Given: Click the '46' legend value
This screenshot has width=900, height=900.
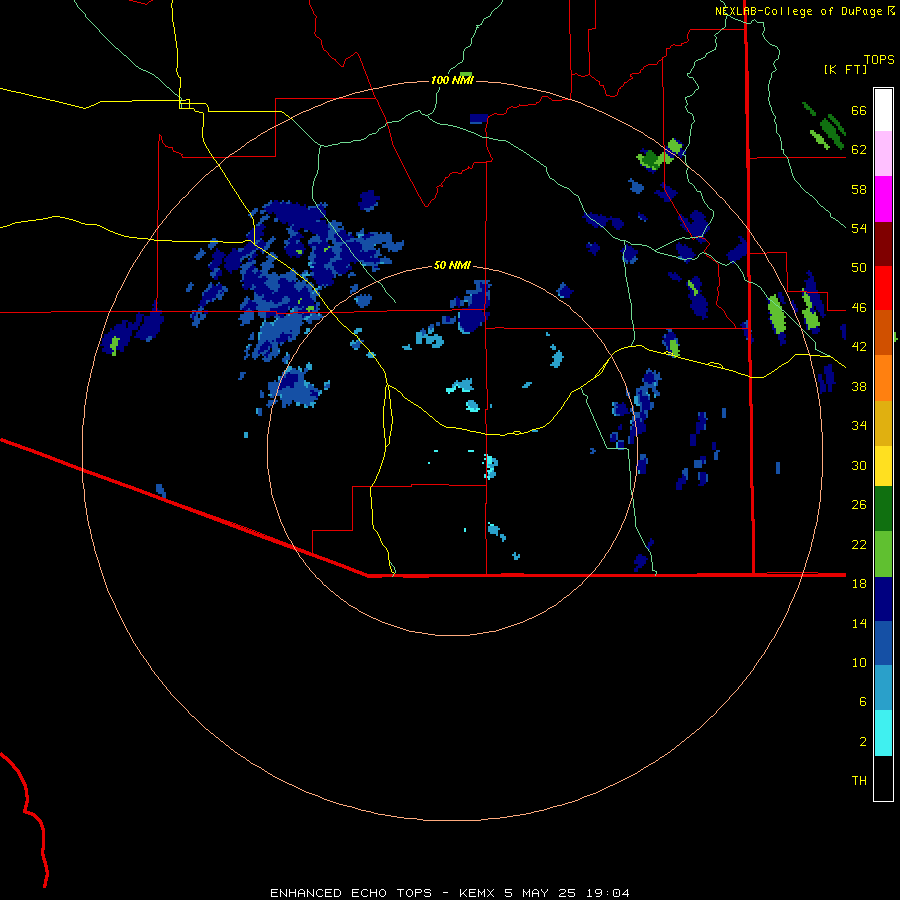Looking at the screenshot, I should pos(859,308).
